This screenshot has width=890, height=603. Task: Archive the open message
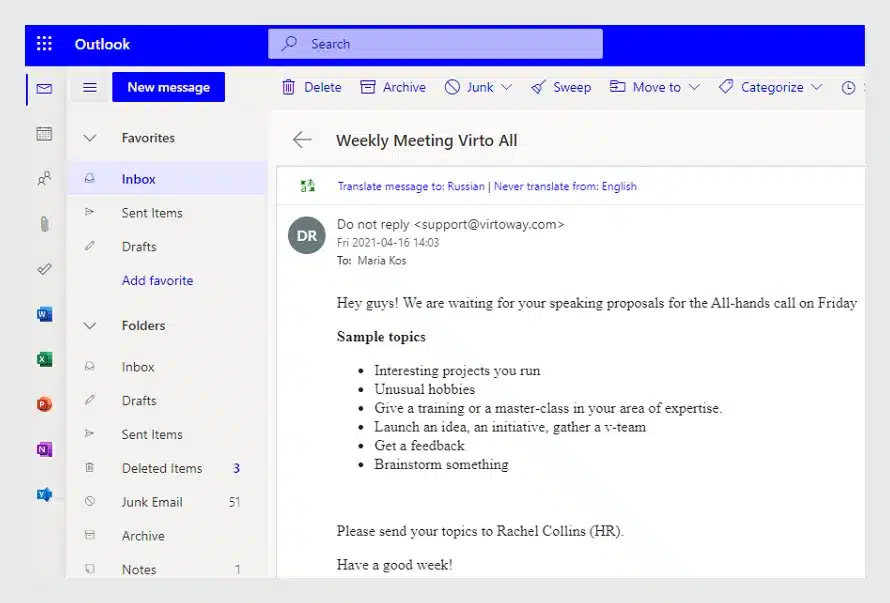tap(393, 87)
